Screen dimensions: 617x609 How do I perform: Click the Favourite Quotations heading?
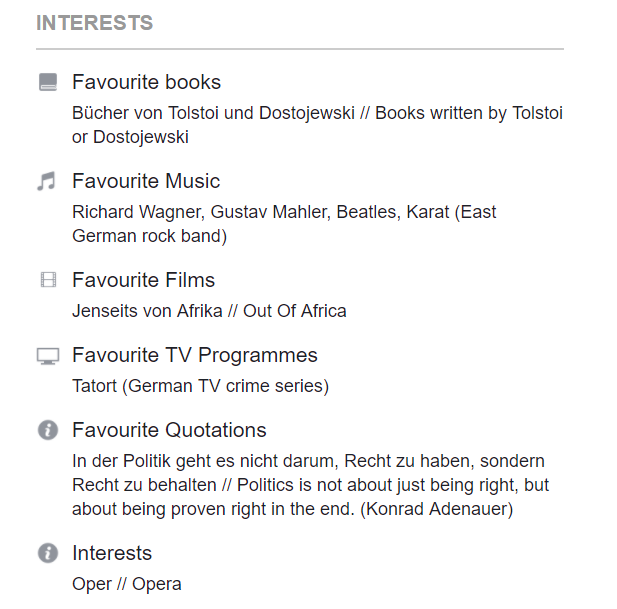pyautogui.click(x=169, y=430)
